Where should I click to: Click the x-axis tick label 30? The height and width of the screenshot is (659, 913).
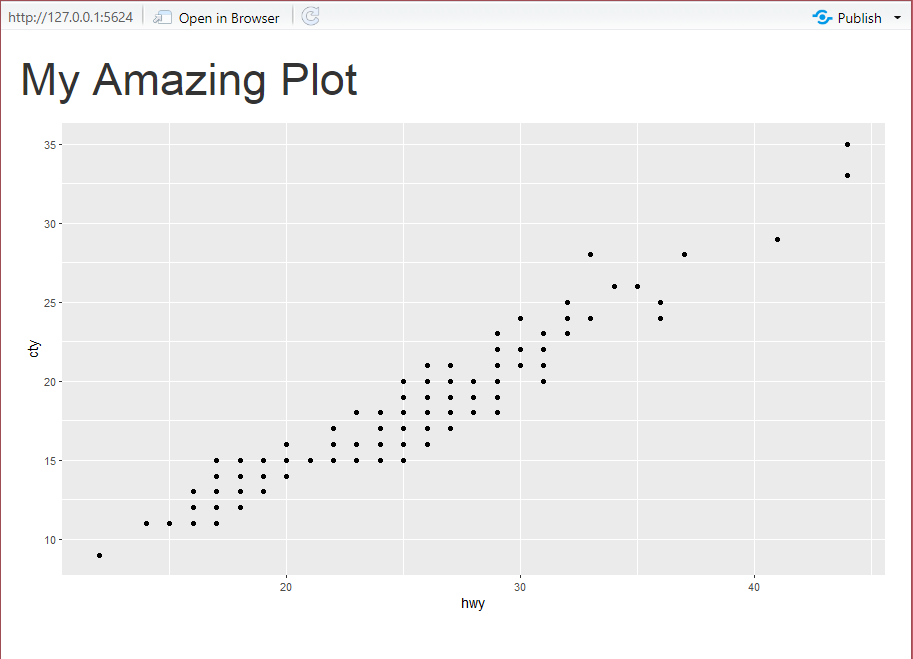pos(520,586)
